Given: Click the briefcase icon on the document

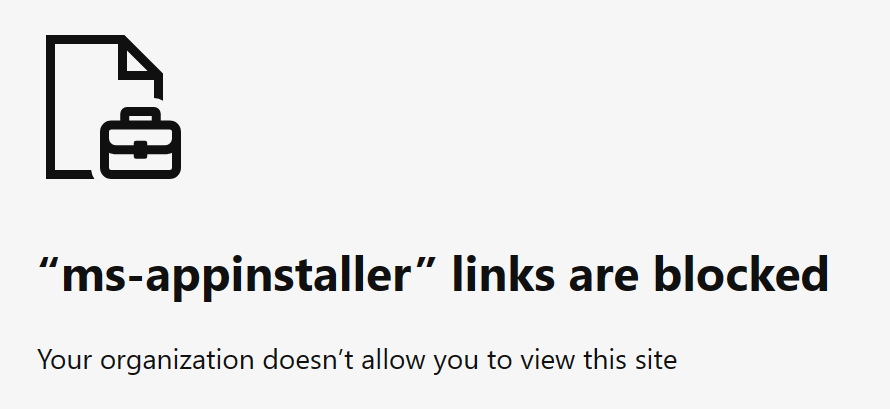Looking at the screenshot, I should tap(141, 143).
